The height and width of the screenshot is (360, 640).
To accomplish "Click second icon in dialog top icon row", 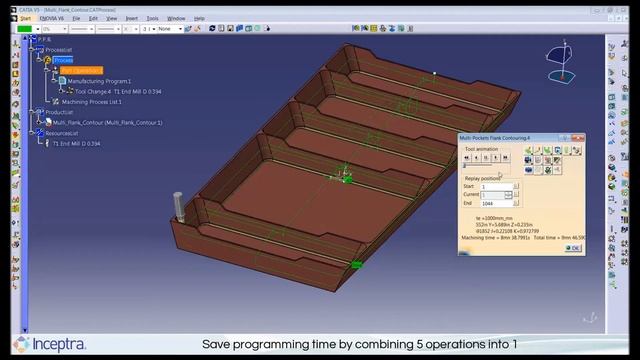I will [x=538, y=150].
